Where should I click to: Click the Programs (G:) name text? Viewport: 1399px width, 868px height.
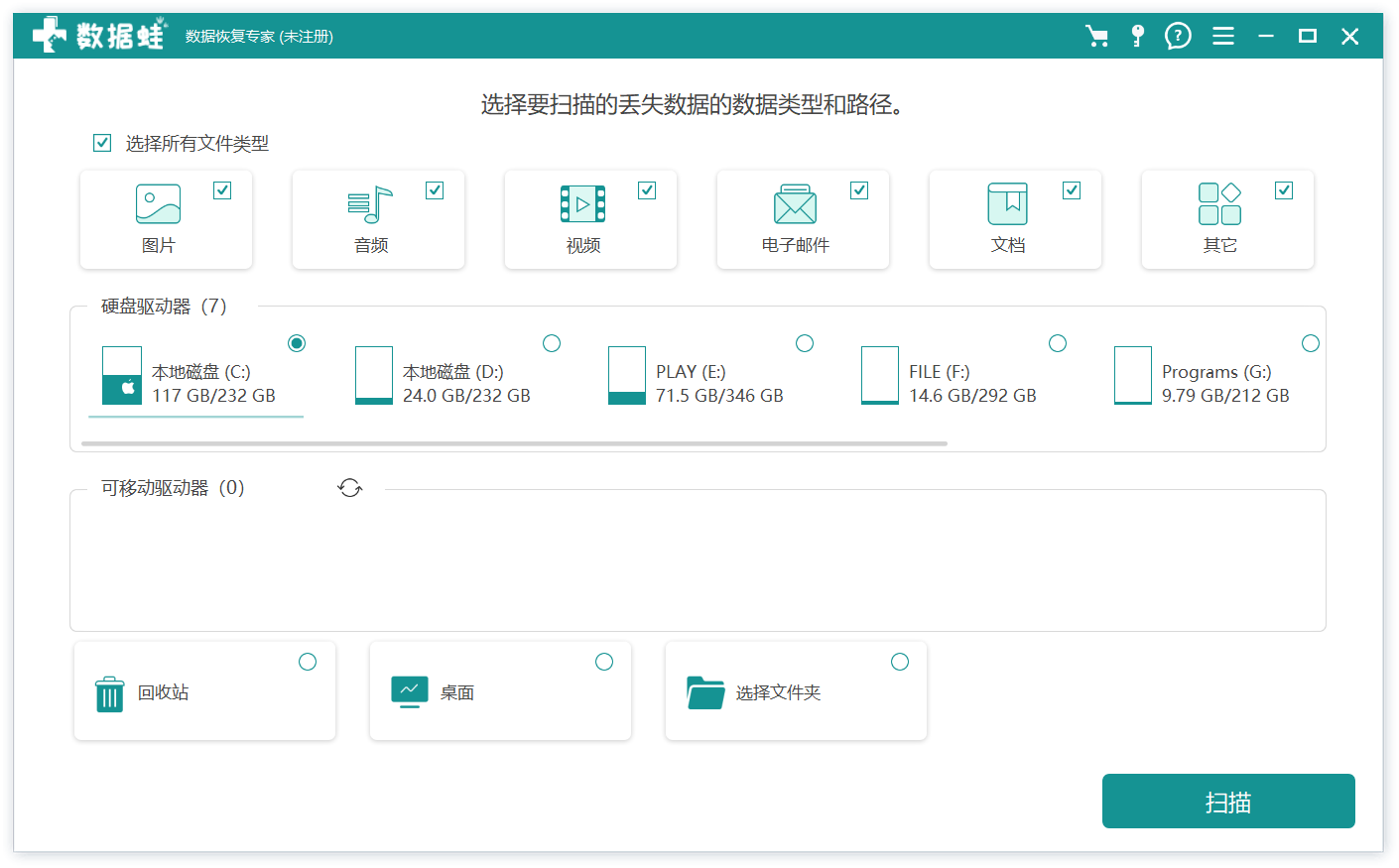[1216, 372]
